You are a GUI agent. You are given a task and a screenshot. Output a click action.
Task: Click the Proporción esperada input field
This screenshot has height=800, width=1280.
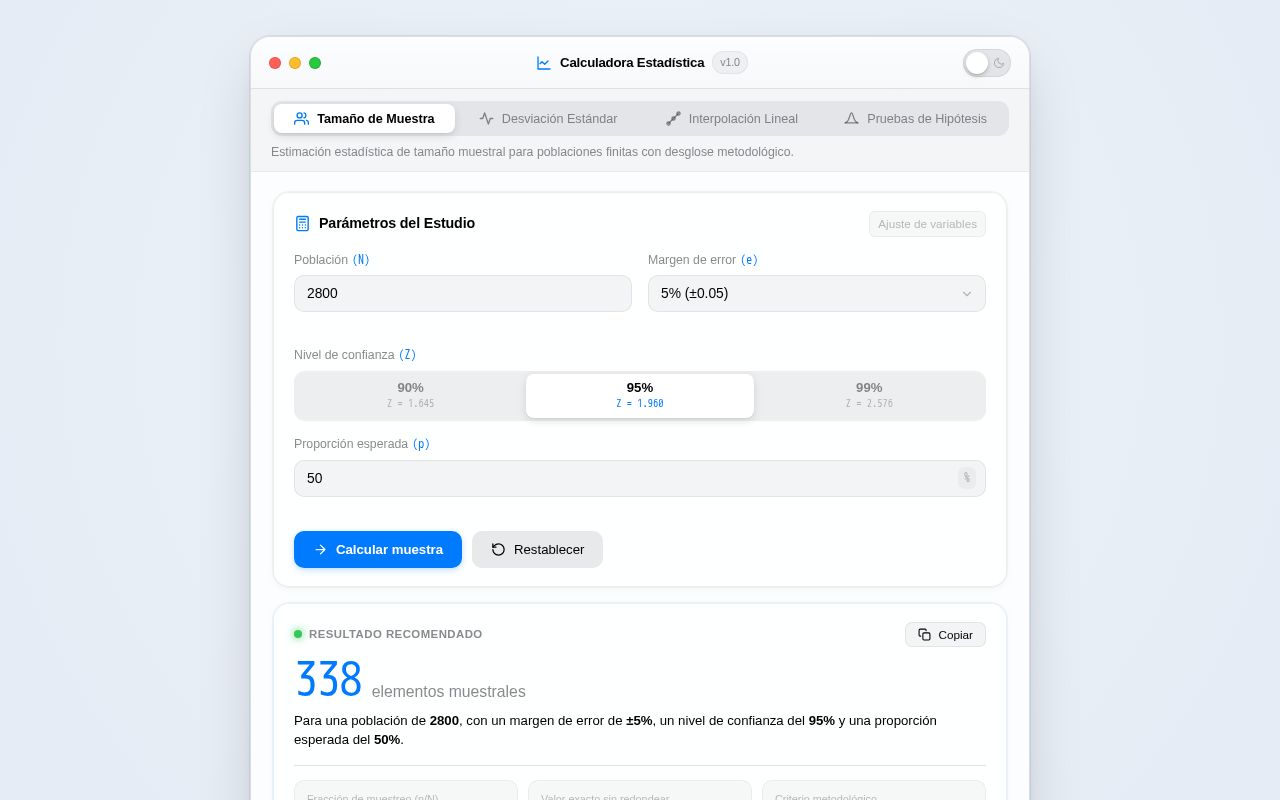tap(640, 478)
